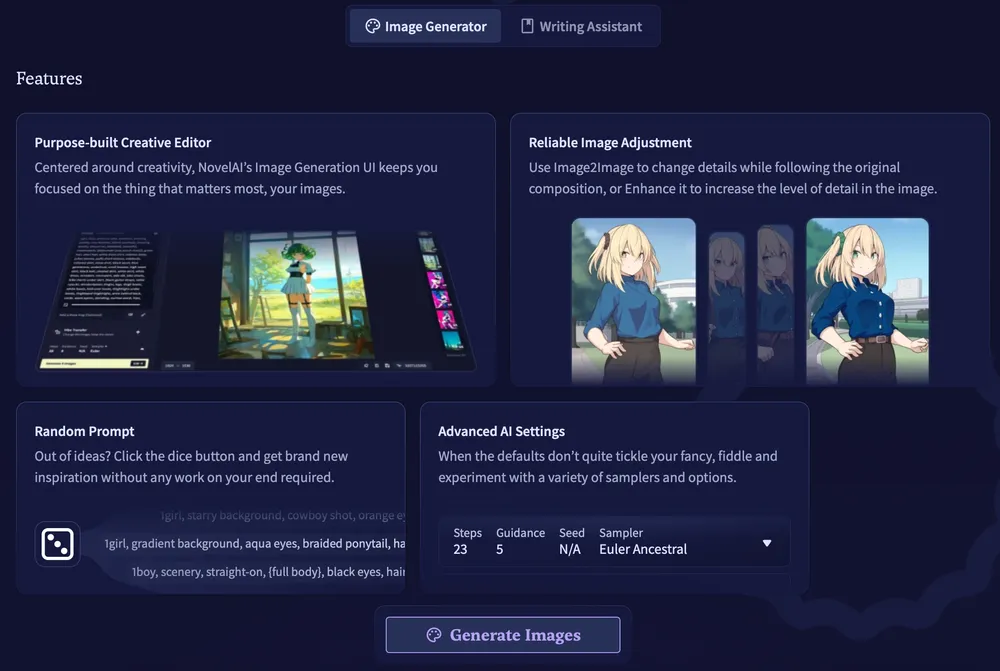Click the original blonde girl image on the left
The width and height of the screenshot is (1000, 671).
coord(633,301)
